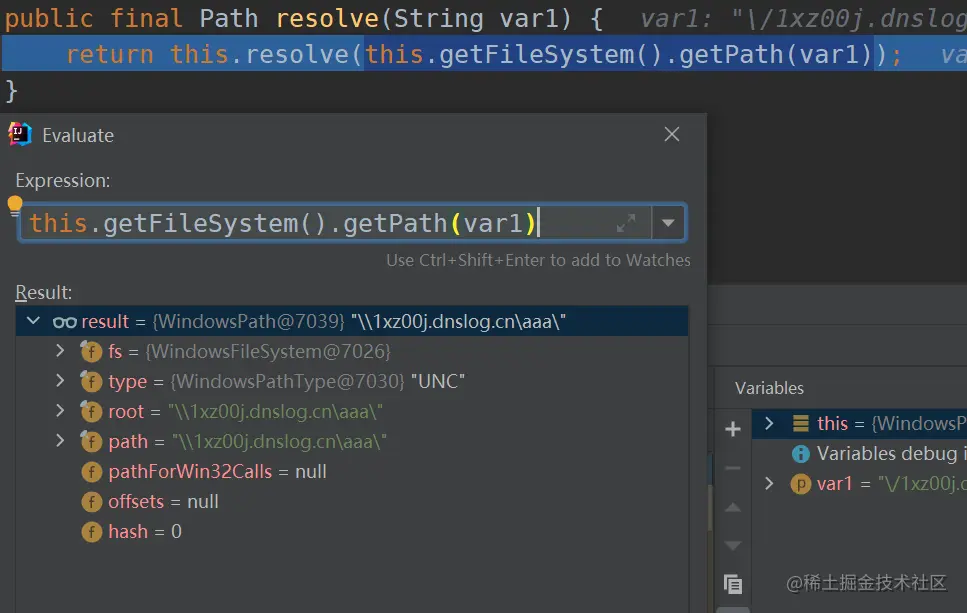Click the Result label

(x=43, y=292)
